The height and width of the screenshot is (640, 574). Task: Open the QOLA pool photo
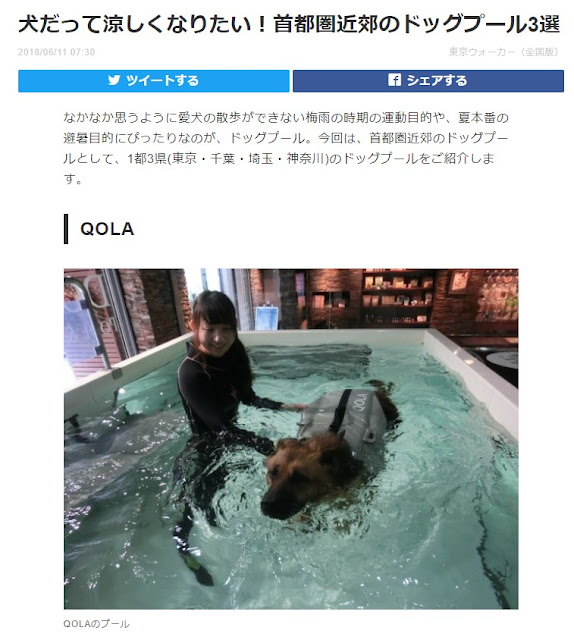pyautogui.click(x=291, y=439)
